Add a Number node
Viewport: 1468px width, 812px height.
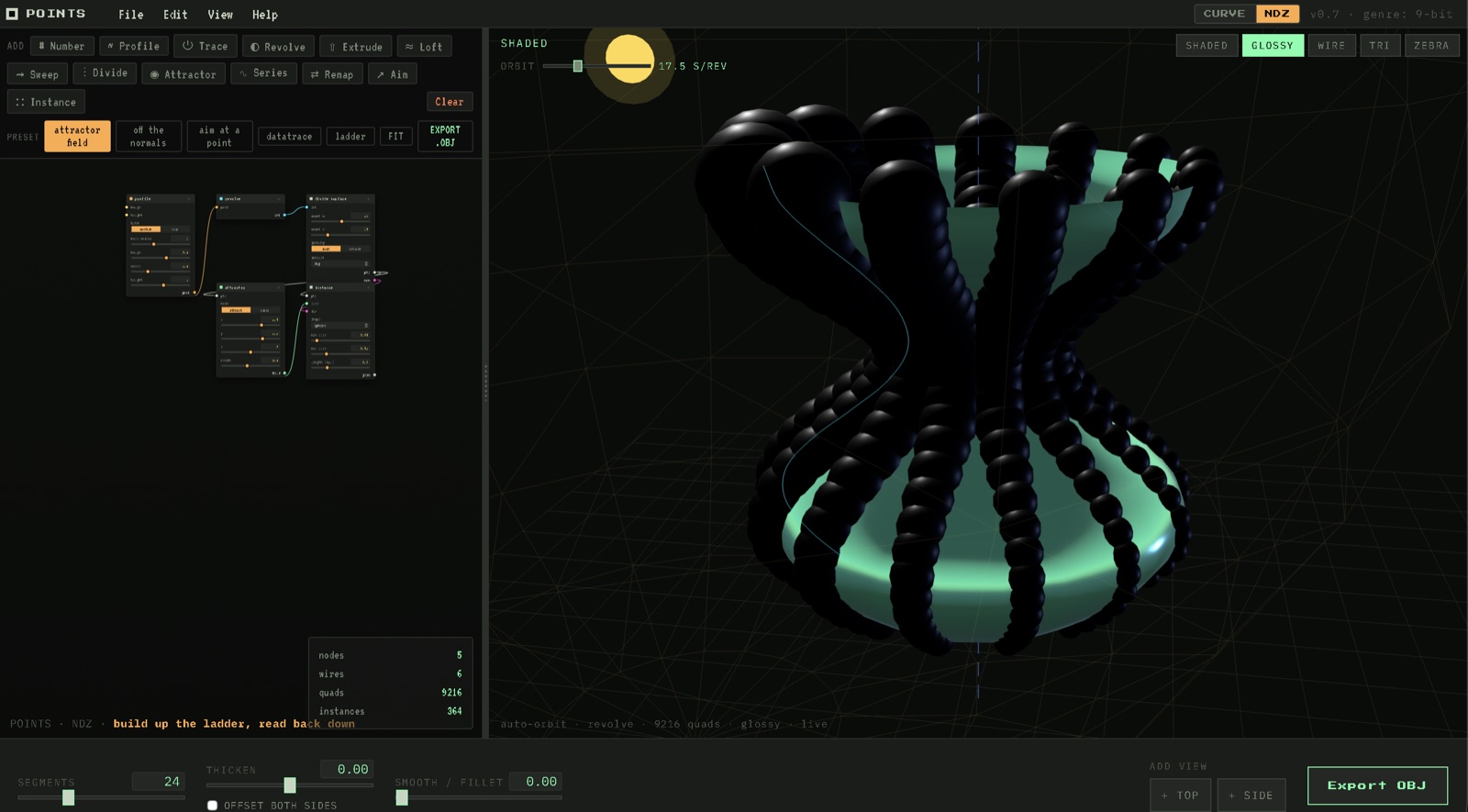(x=61, y=46)
